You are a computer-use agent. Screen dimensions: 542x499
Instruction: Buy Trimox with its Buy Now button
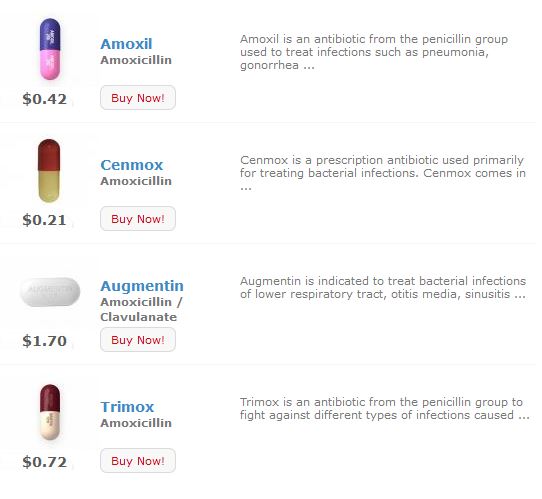(x=138, y=461)
